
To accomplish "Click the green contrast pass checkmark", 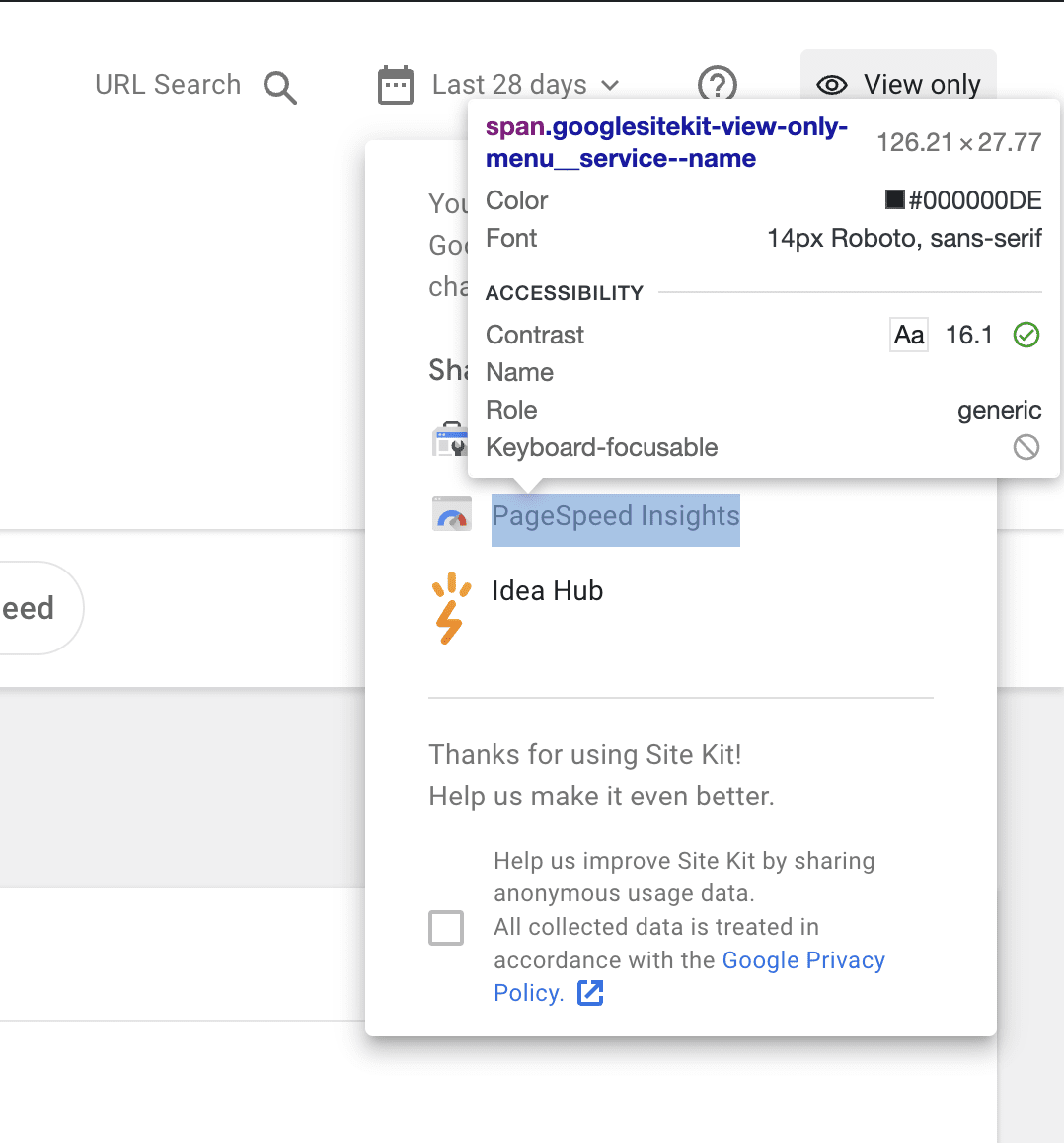I will click(x=1026, y=336).
